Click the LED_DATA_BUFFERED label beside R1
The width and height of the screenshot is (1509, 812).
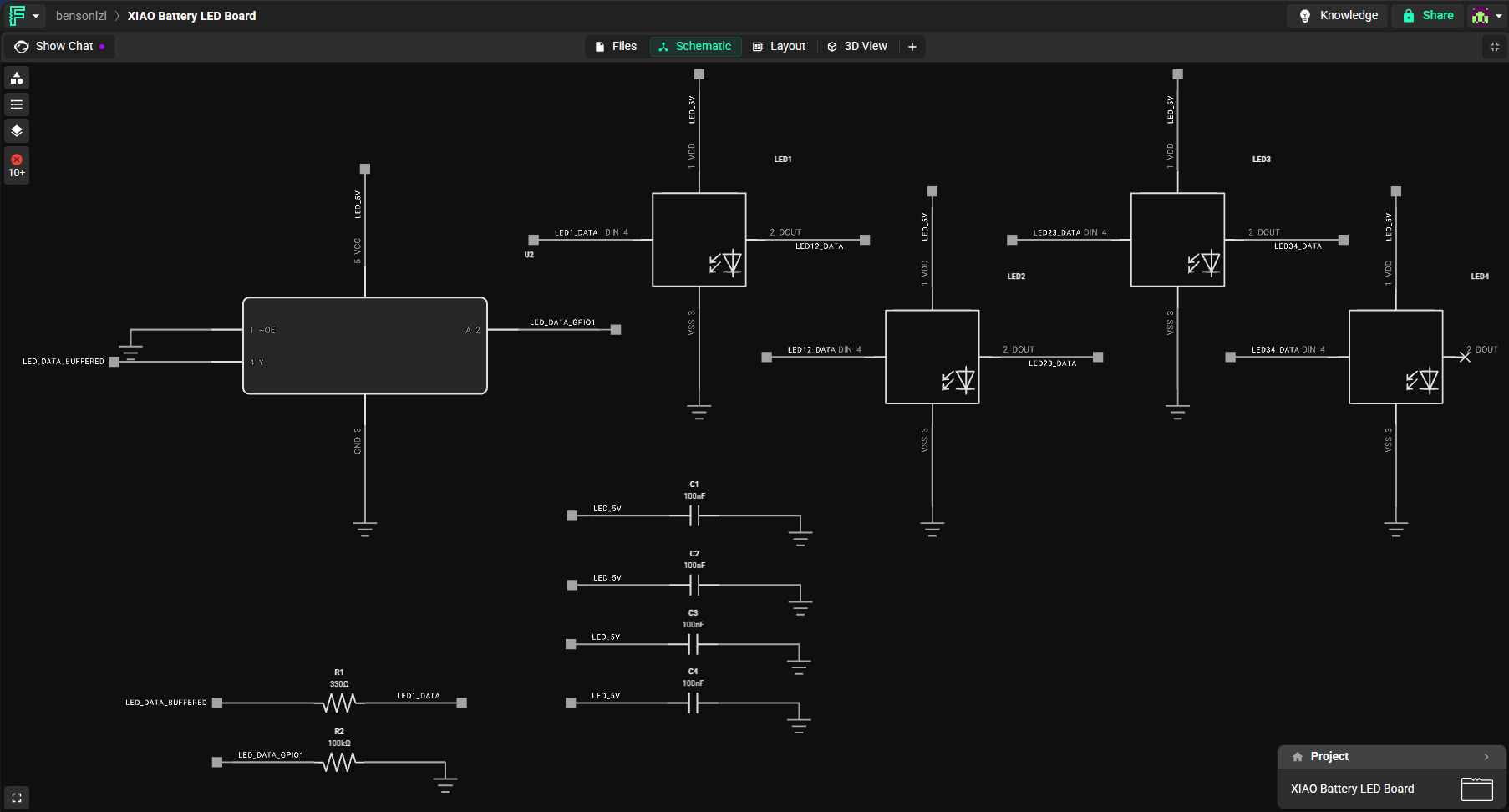click(x=166, y=703)
